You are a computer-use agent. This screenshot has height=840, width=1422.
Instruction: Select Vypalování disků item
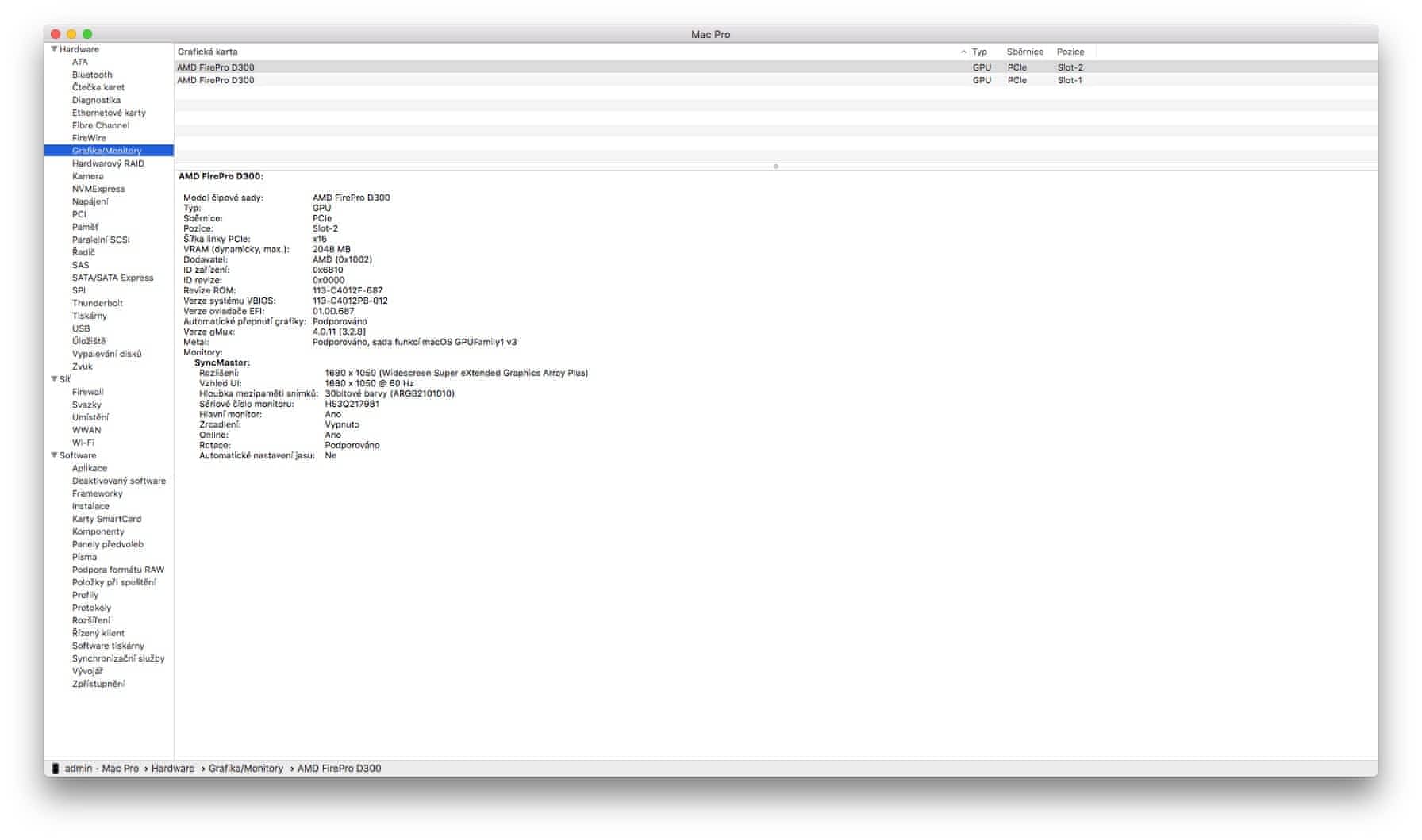(107, 354)
